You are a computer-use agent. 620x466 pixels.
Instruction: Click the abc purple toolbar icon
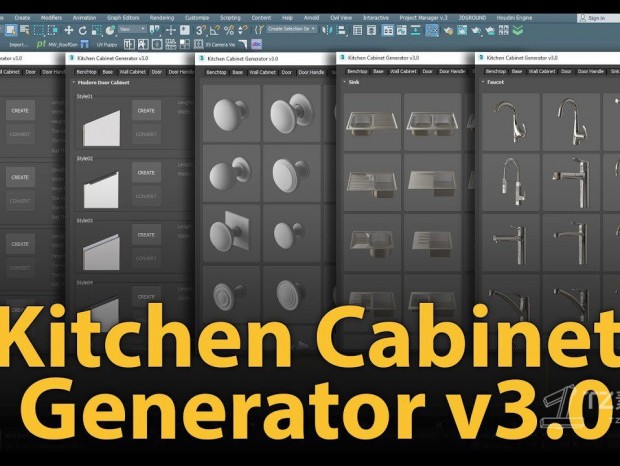pos(256,44)
